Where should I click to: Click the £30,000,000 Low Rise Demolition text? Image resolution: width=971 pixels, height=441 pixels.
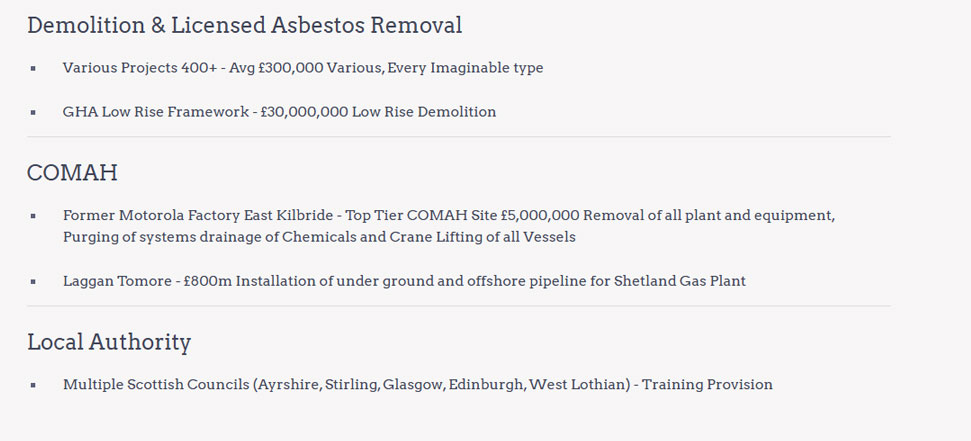pos(378,112)
